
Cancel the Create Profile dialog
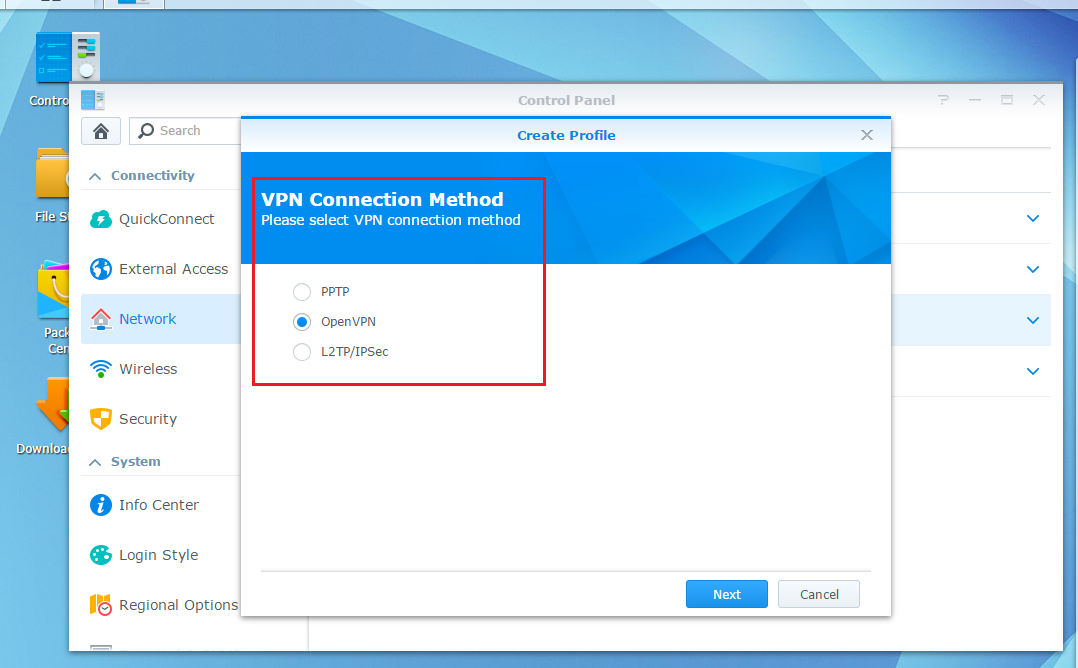819,594
